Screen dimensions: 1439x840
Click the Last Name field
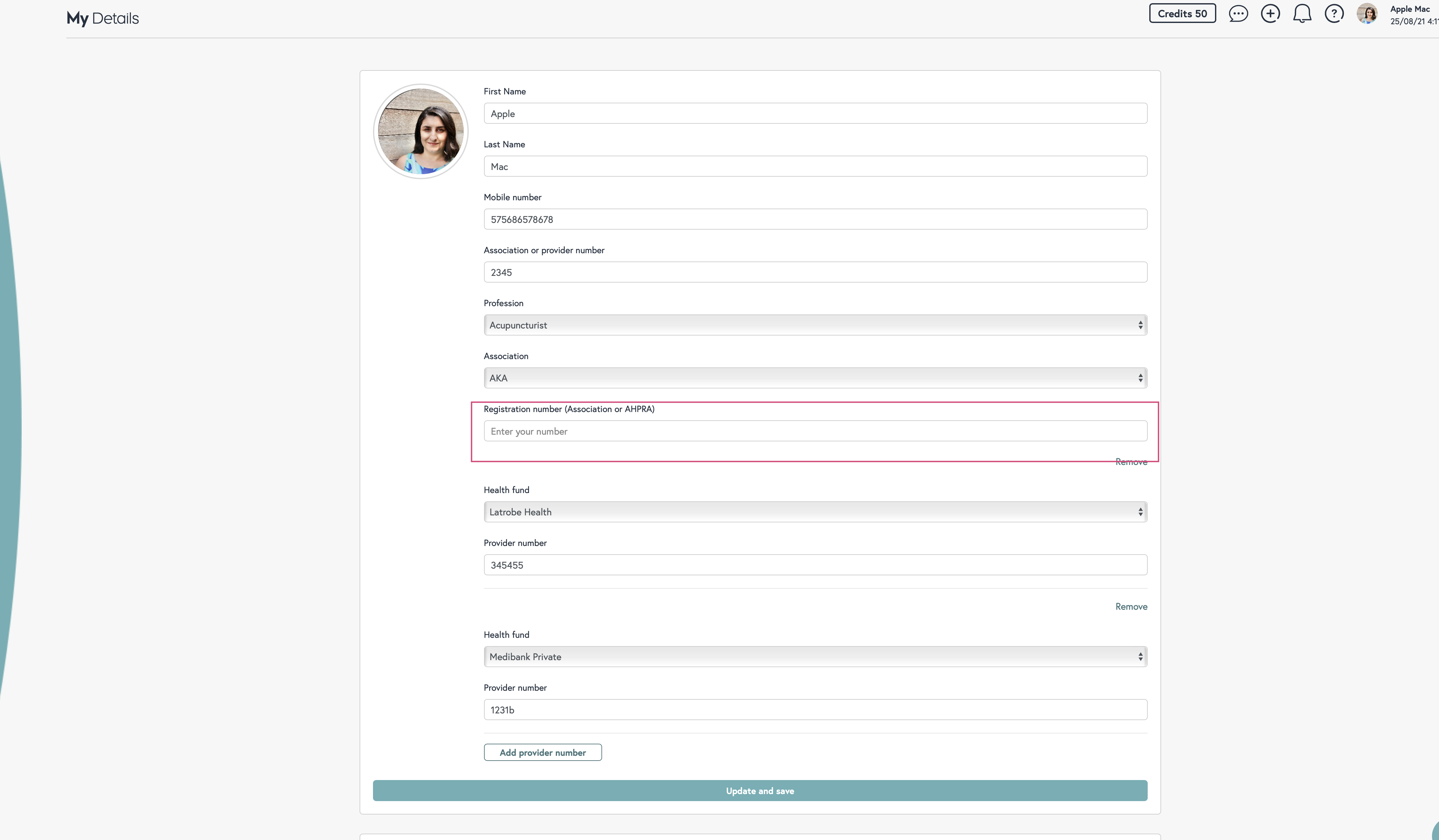[x=815, y=167]
